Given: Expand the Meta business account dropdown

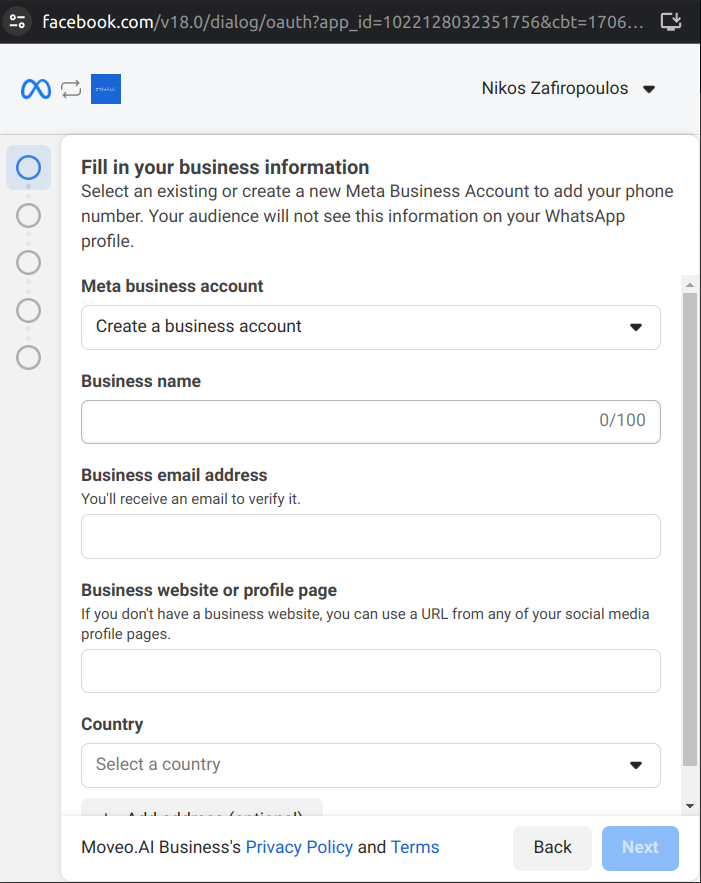Looking at the screenshot, I should coord(370,327).
